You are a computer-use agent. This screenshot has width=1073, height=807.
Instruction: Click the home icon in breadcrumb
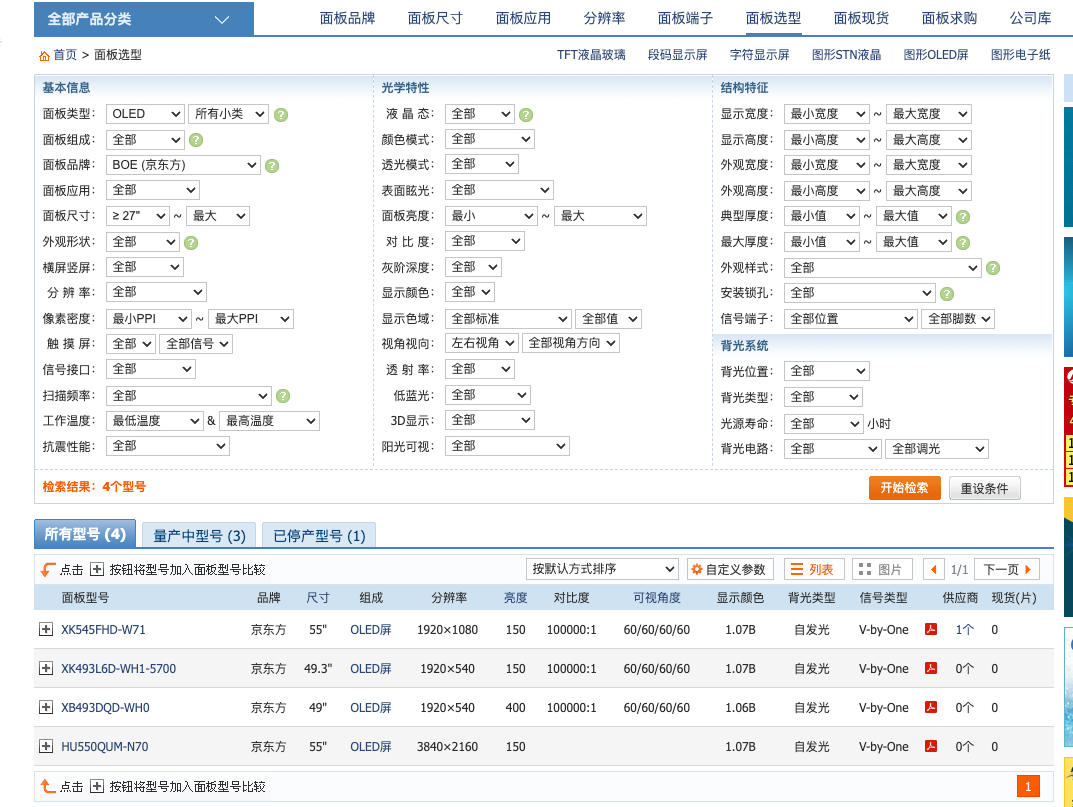pos(44,55)
